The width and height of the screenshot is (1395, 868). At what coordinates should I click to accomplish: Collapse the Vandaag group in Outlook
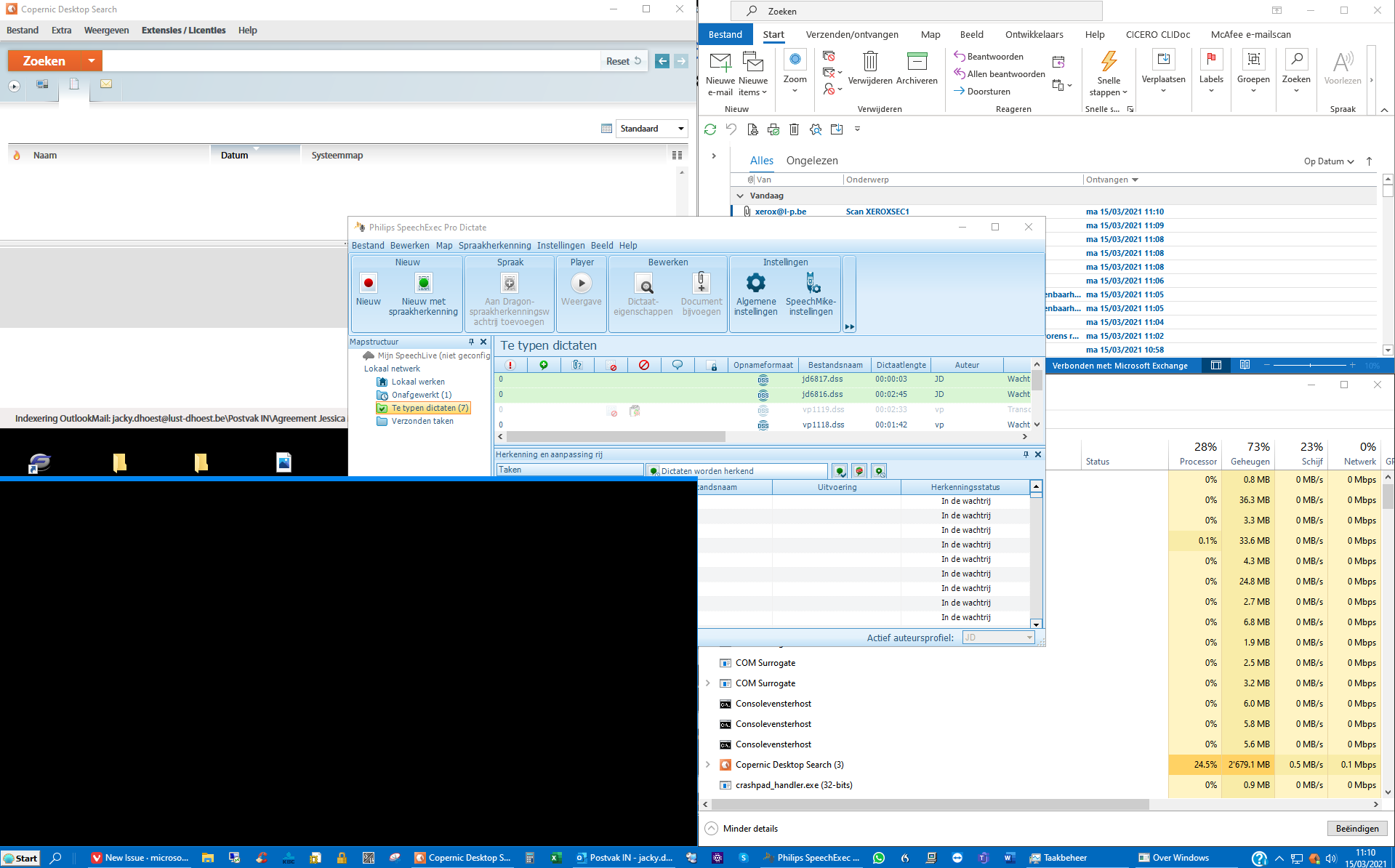pos(740,196)
